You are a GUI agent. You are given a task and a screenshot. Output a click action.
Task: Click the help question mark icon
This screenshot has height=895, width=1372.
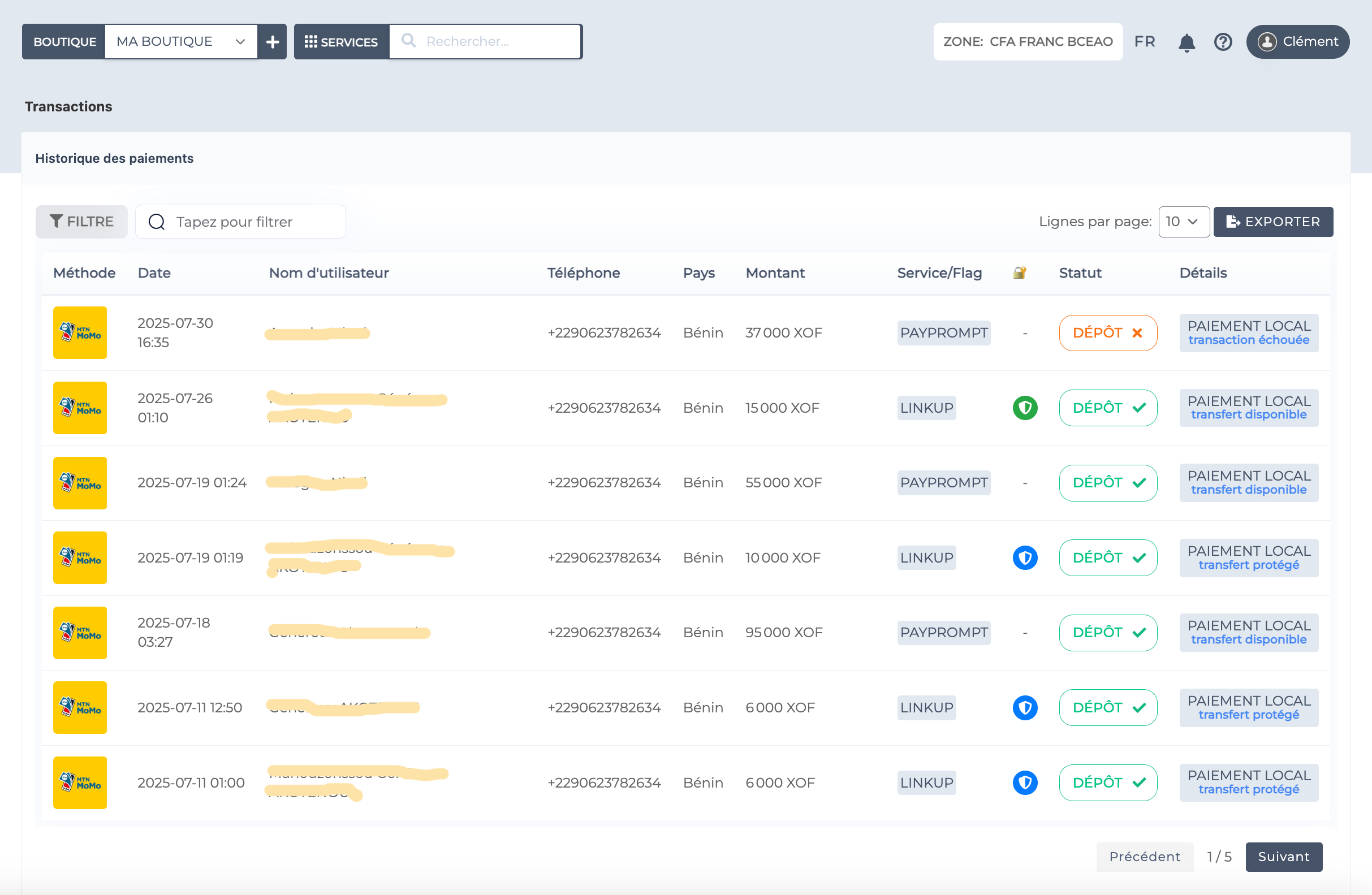1223,41
